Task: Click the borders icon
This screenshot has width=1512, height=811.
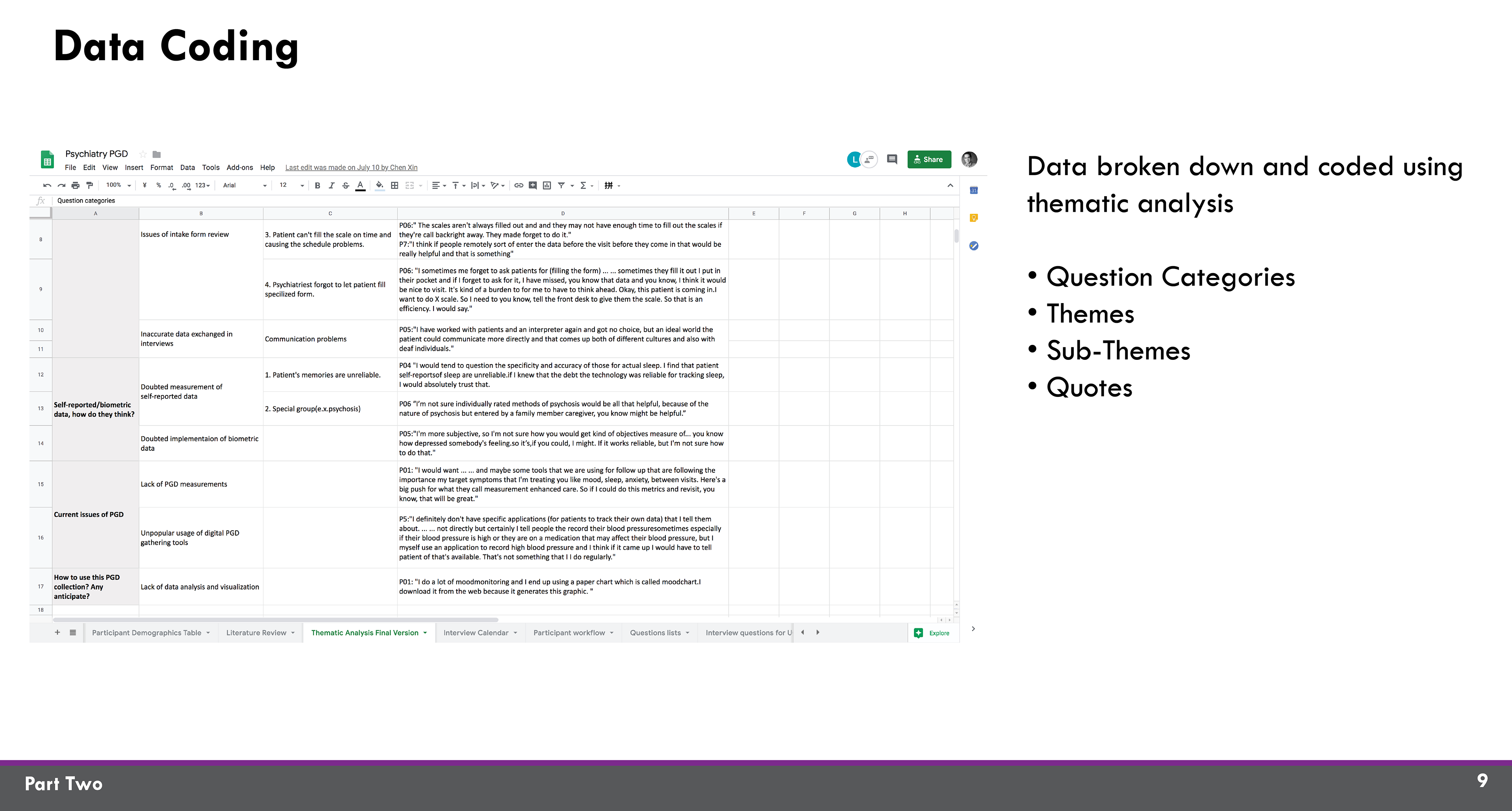Action: click(x=395, y=185)
